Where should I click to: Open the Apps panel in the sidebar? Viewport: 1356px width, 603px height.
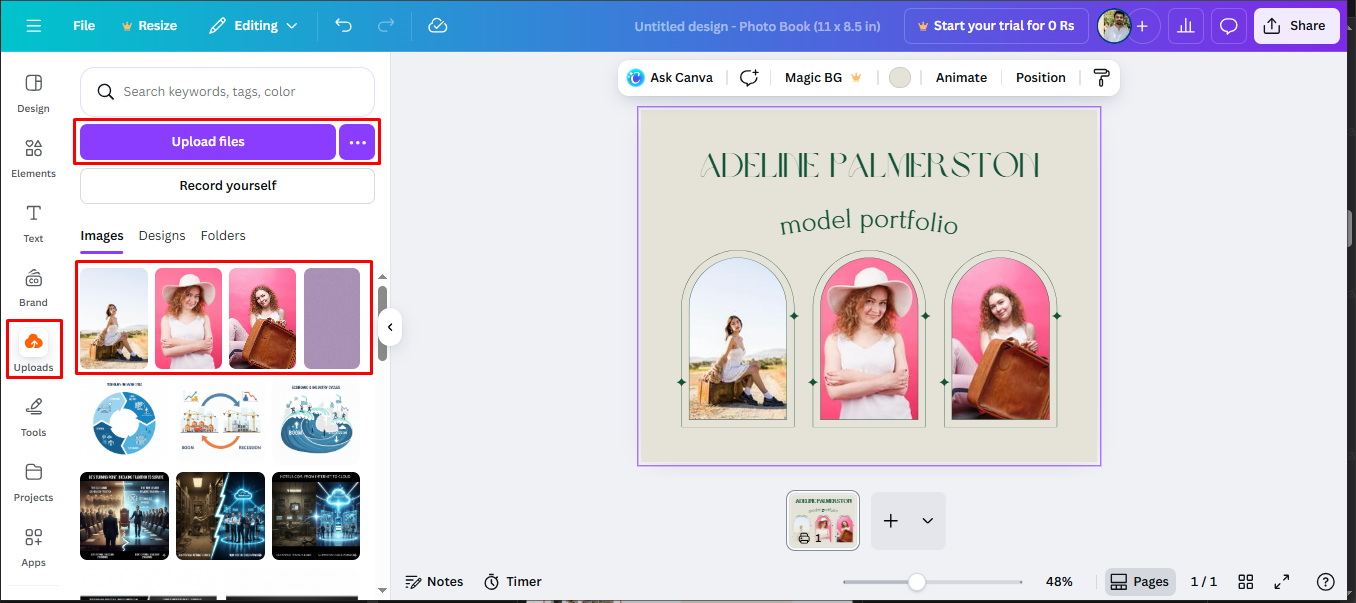[x=33, y=547]
